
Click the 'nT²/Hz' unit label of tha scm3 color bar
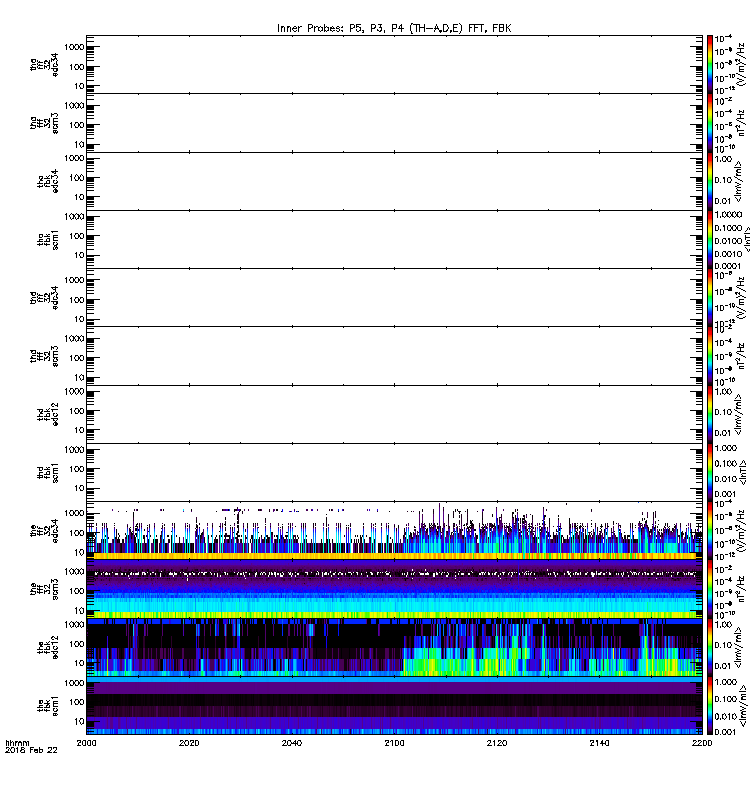tap(741, 123)
